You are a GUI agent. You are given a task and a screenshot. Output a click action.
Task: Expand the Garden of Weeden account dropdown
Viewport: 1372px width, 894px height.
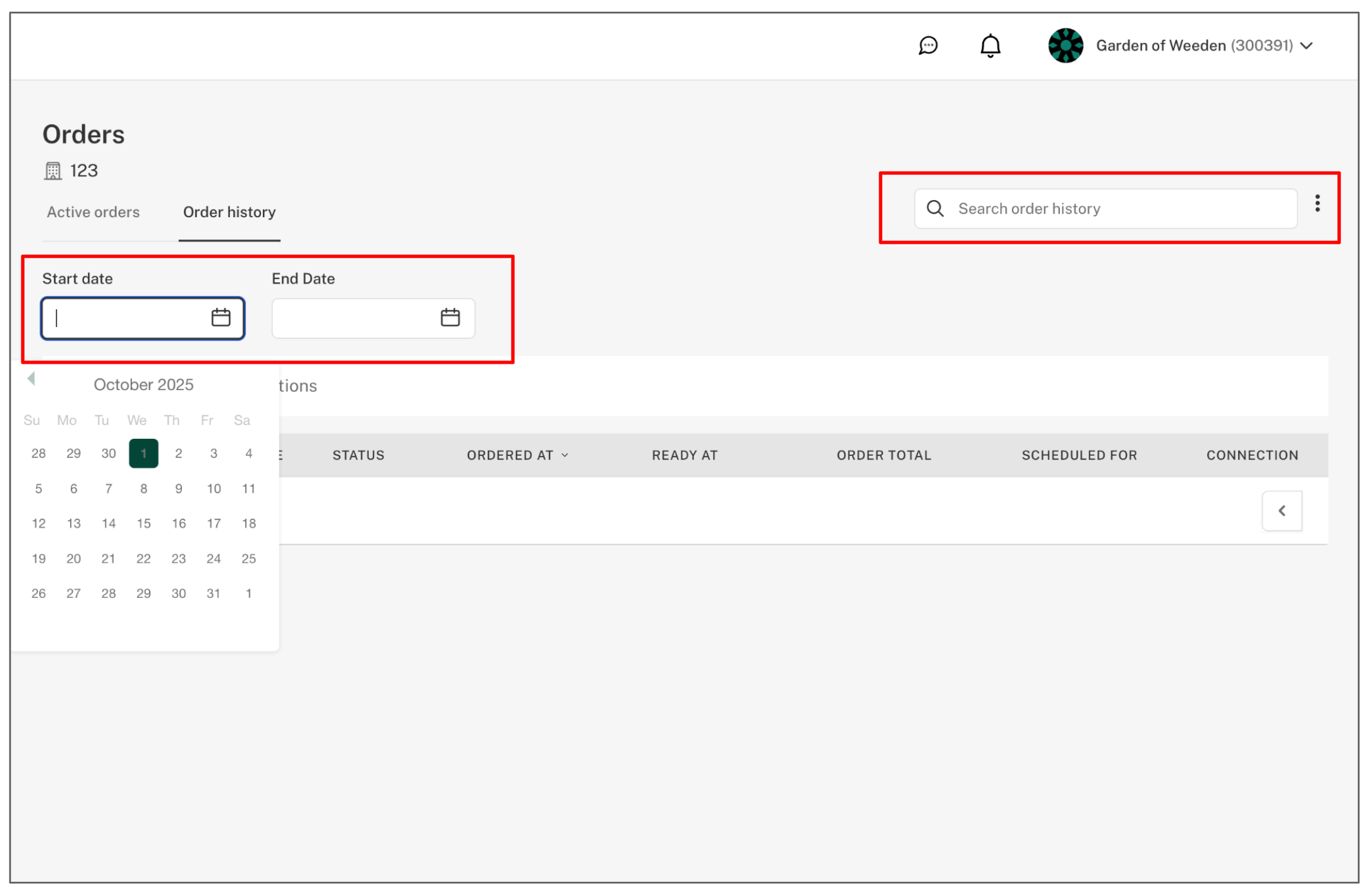pyautogui.click(x=1307, y=45)
